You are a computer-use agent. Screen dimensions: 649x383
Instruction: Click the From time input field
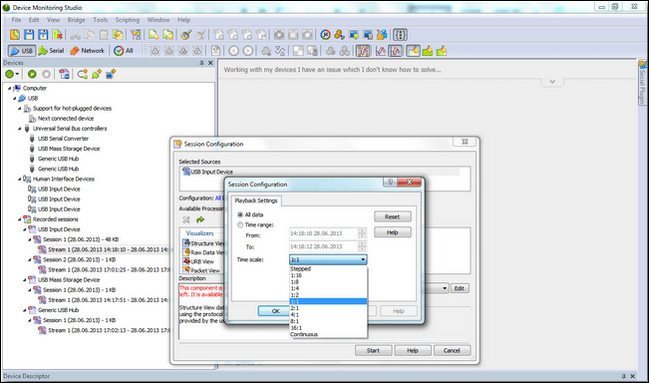(323, 234)
